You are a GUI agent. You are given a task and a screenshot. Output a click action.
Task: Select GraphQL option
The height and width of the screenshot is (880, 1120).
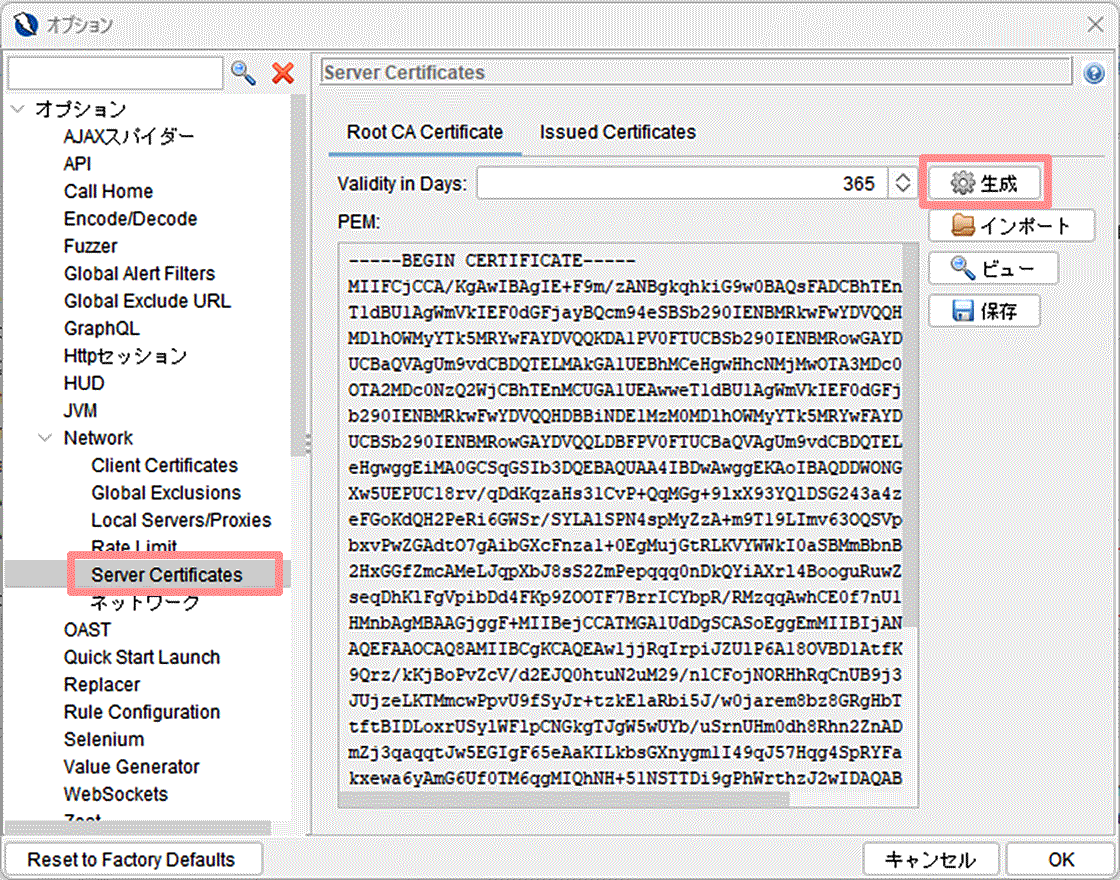pyautogui.click(x=101, y=329)
